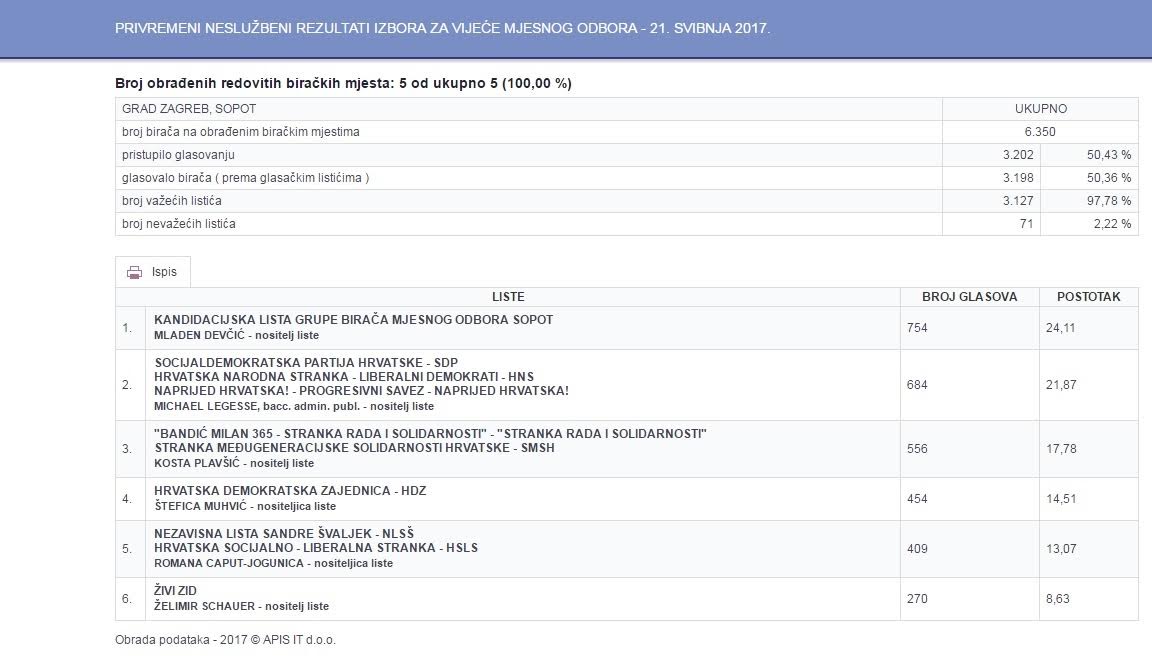
Task: Click the POSTOTAK column header
Action: coord(1088,297)
